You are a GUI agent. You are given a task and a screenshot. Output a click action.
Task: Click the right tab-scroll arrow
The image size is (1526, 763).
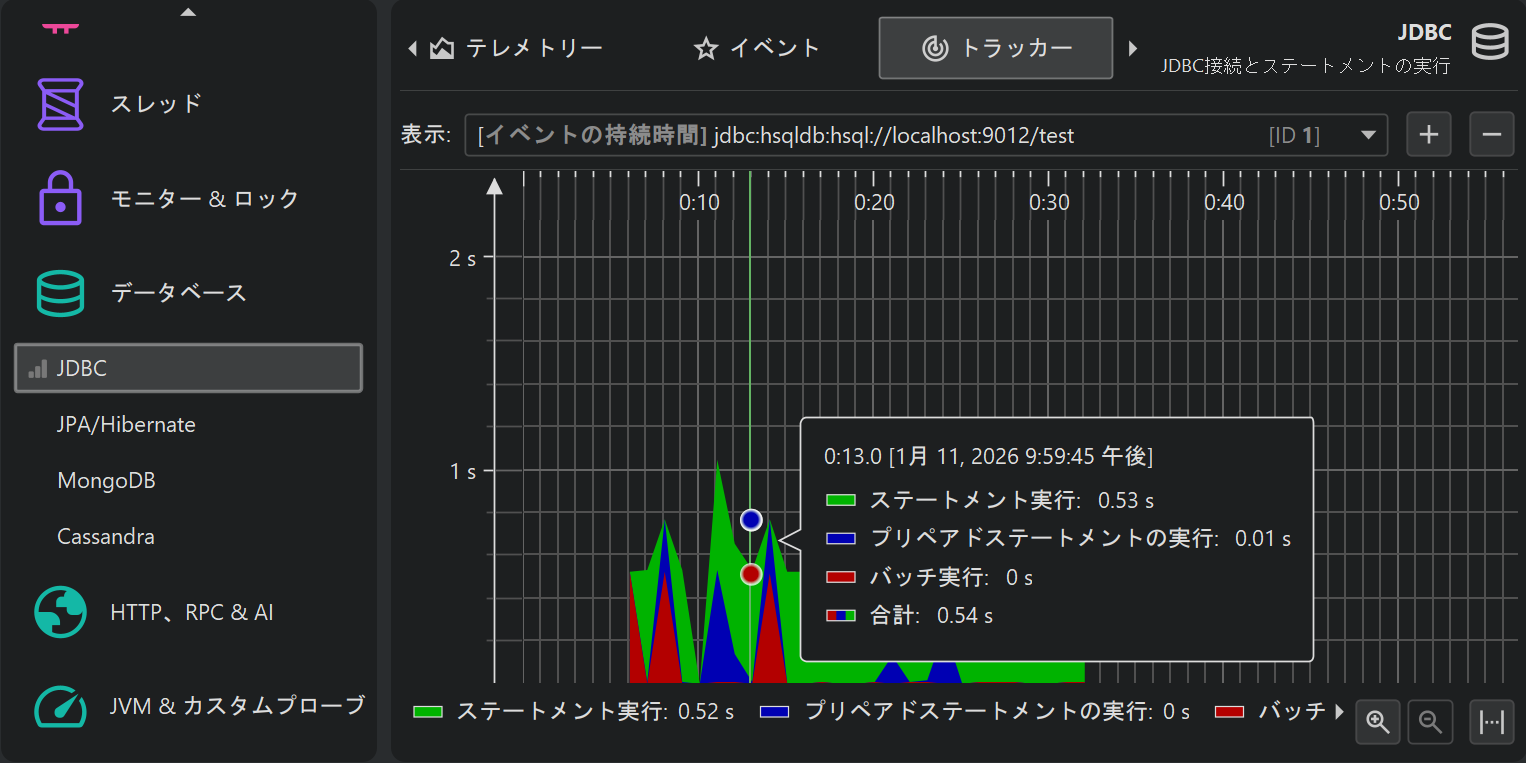[1133, 48]
